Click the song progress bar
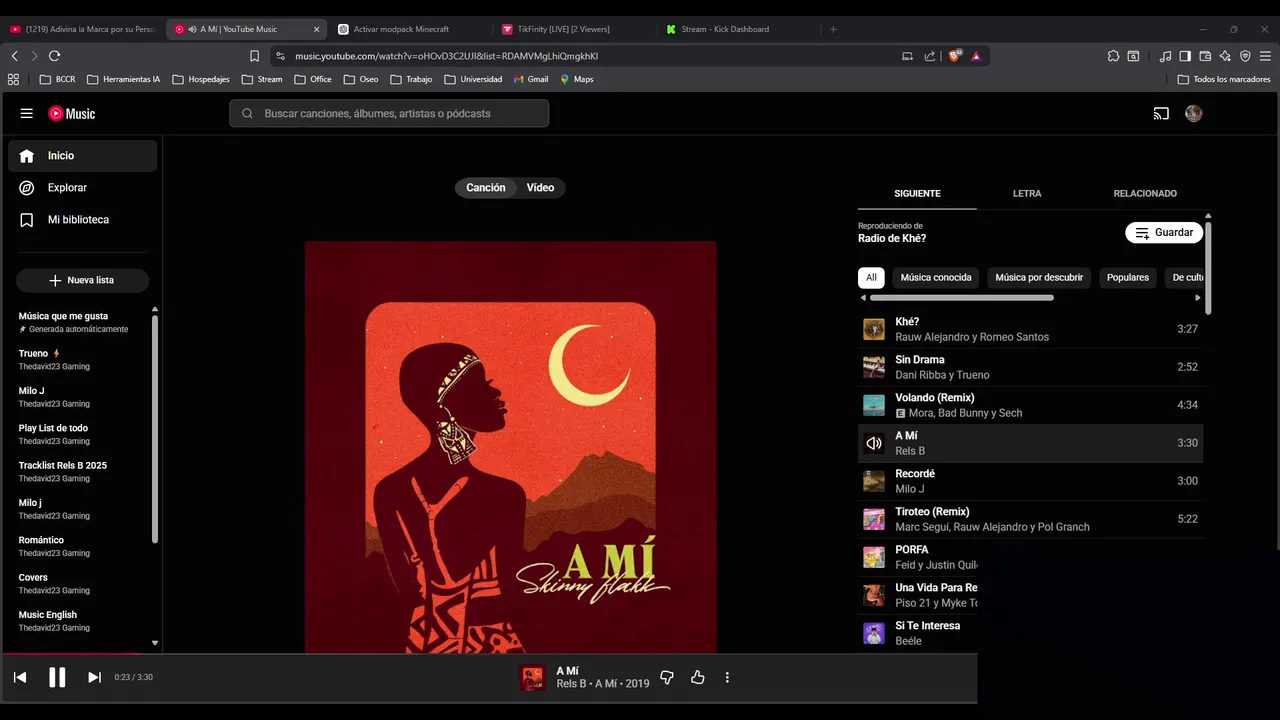The image size is (1280, 720). click(488, 654)
